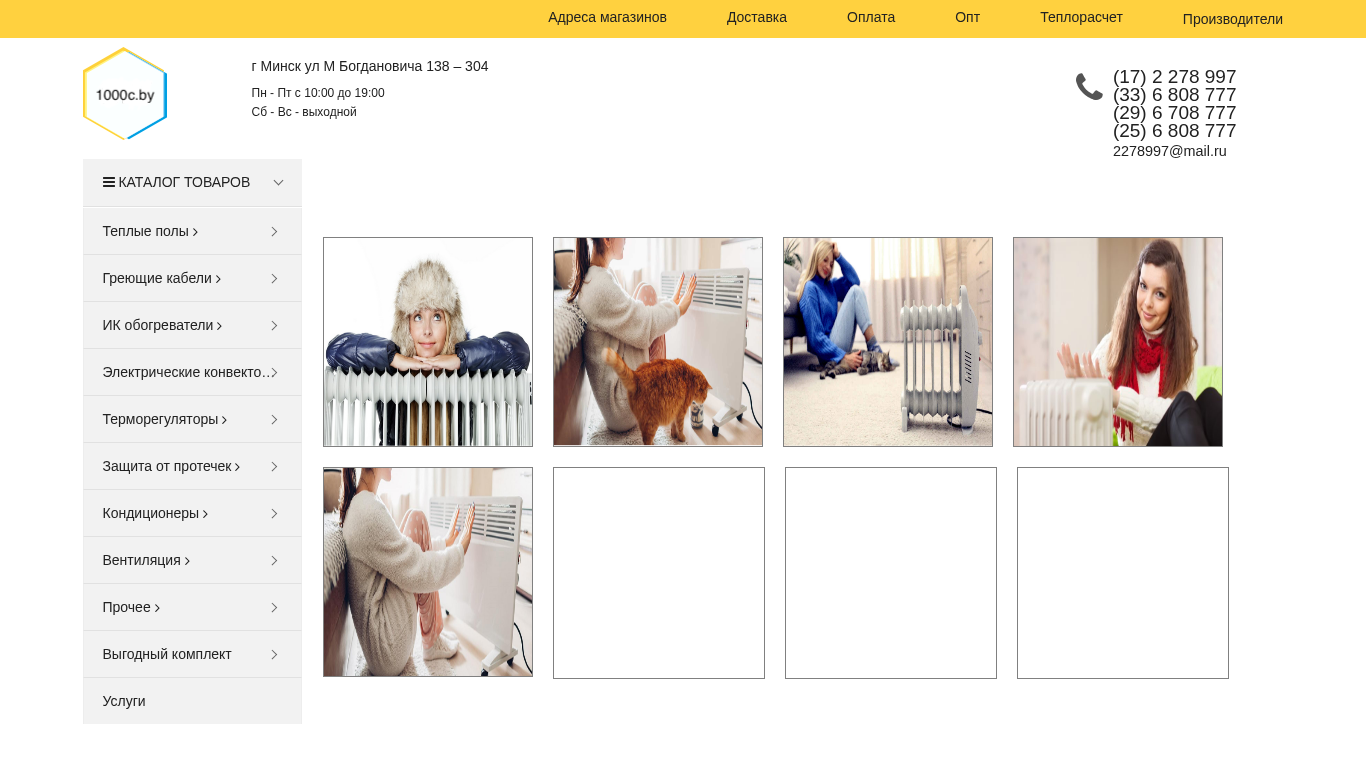
Task: Expand the Вентиляция right arrow
Action: pyautogui.click(x=274, y=560)
